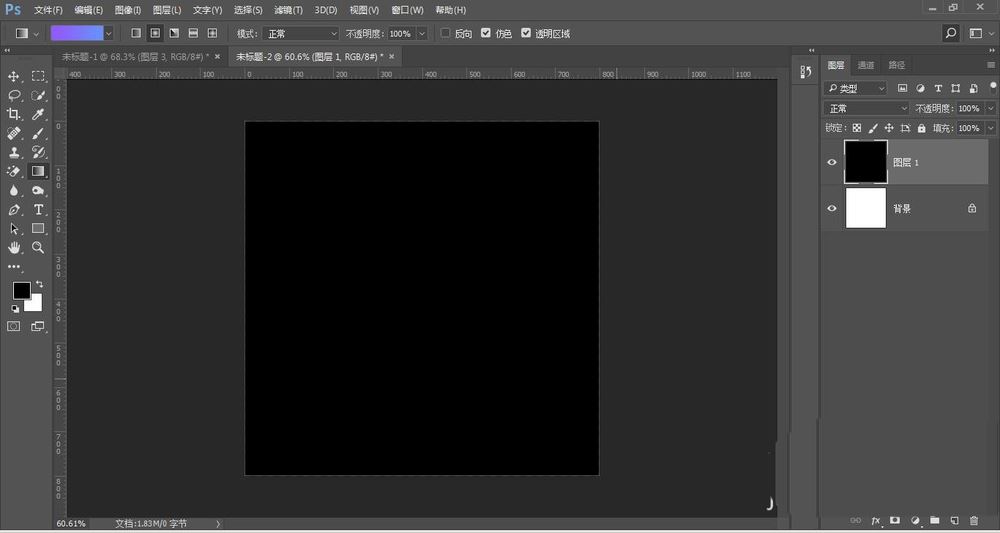Image resolution: width=1000 pixels, height=533 pixels.
Task: Open the 窗口(W) menu
Action: point(408,10)
